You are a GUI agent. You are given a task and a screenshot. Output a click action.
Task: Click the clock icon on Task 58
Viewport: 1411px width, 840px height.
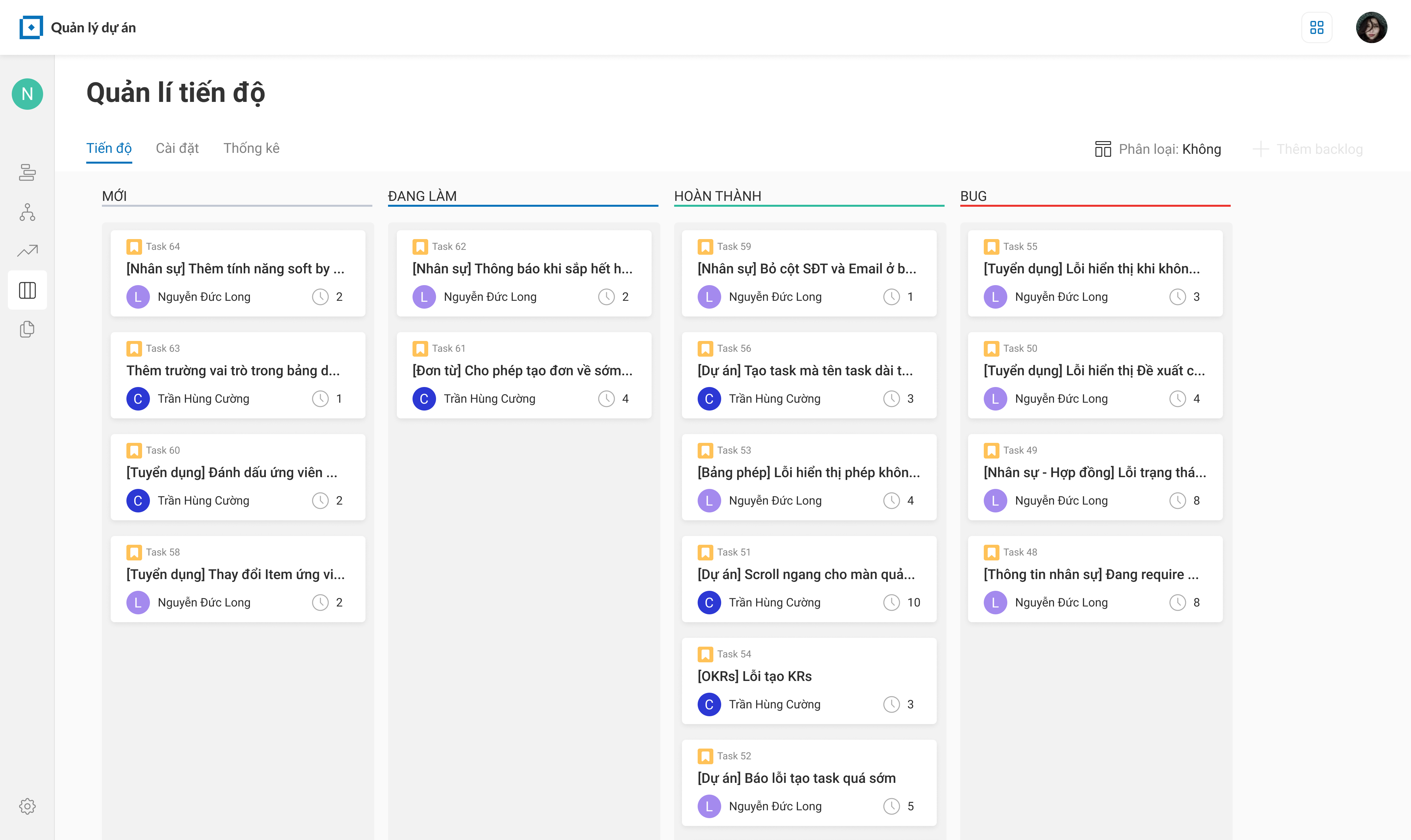click(x=320, y=602)
